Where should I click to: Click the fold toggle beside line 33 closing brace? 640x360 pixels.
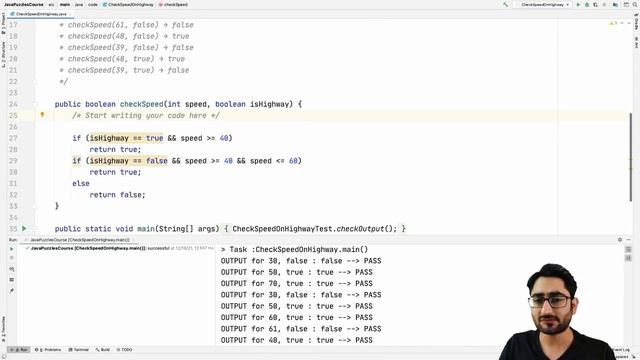pos(35,206)
